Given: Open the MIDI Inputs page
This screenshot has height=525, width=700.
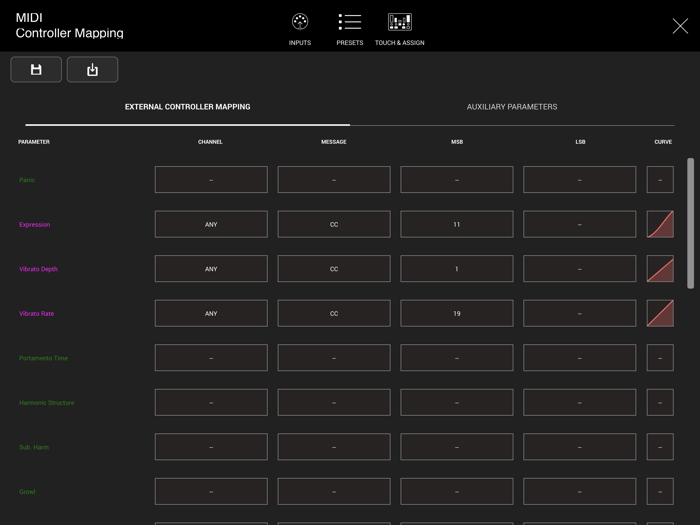Looking at the screenshot, I should (300, 29).
